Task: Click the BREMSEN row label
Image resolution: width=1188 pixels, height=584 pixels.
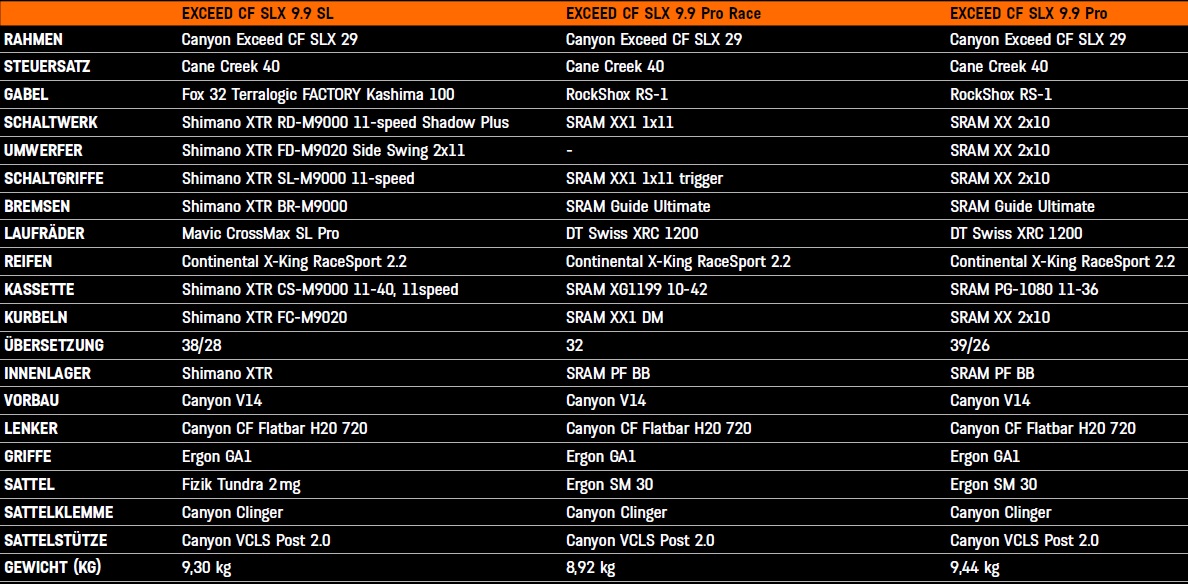Action: 39,206
